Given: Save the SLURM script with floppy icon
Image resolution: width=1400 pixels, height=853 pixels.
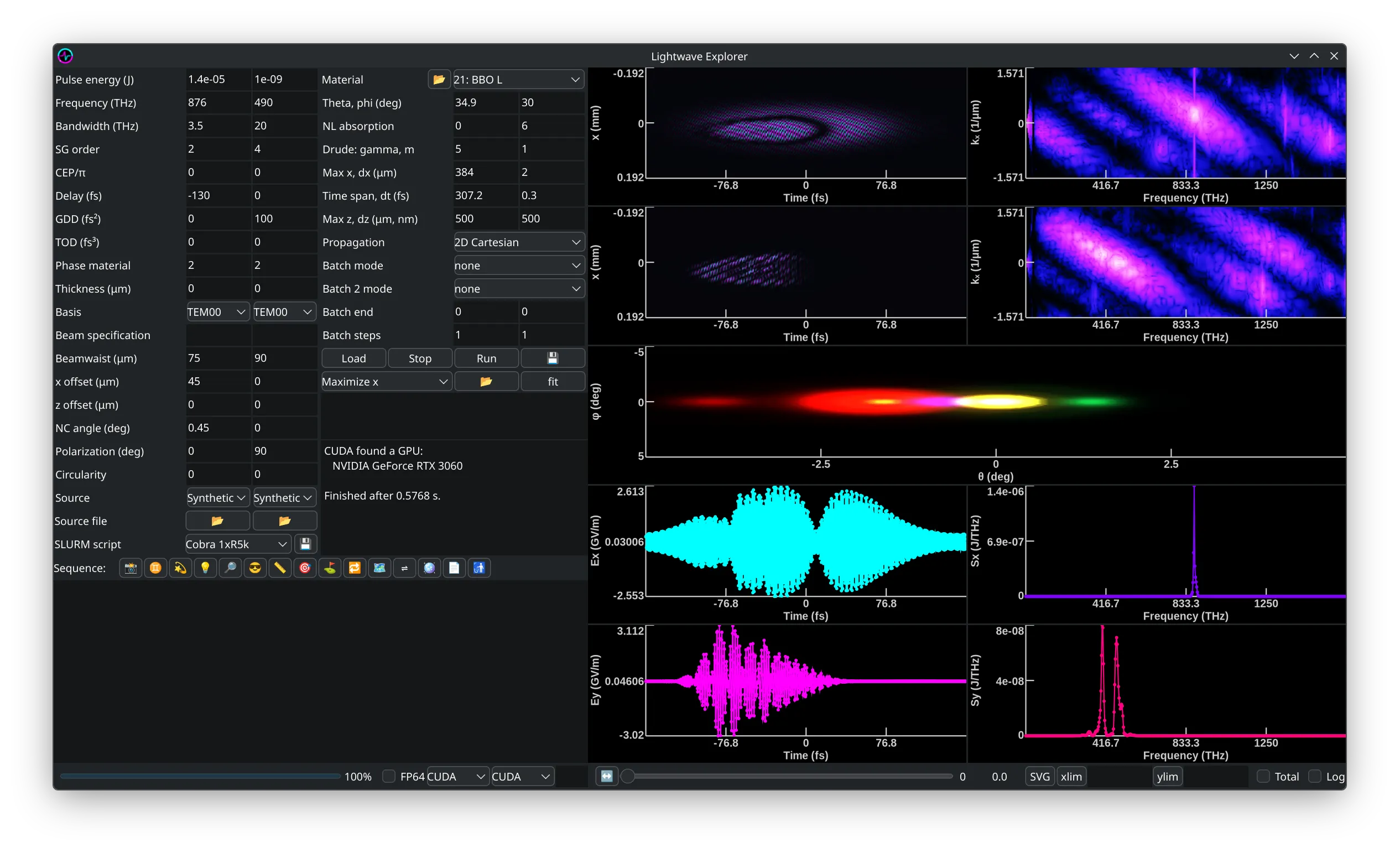Looking at the screenshot, I should [305, 544].
